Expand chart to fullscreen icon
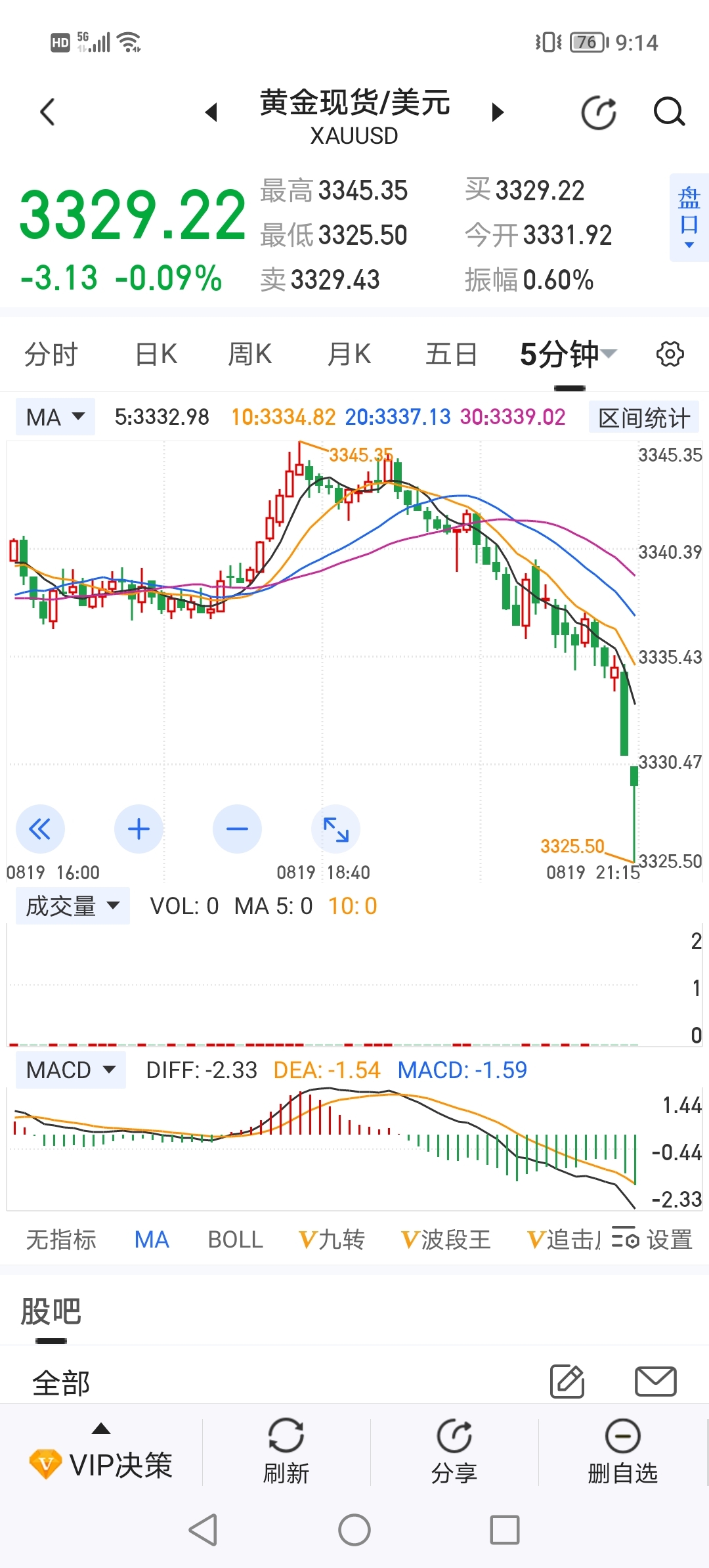The image size is (709, 1568). 335,829
